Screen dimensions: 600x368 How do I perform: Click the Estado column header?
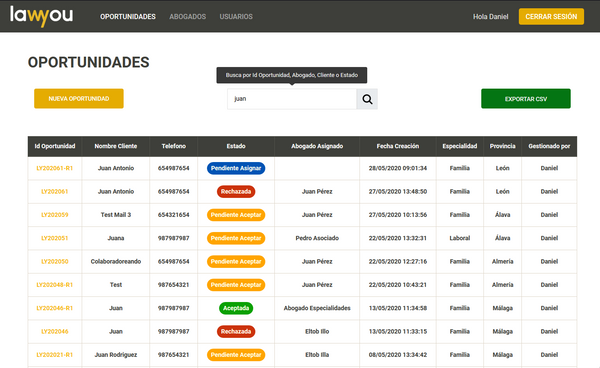pos(236,146)
